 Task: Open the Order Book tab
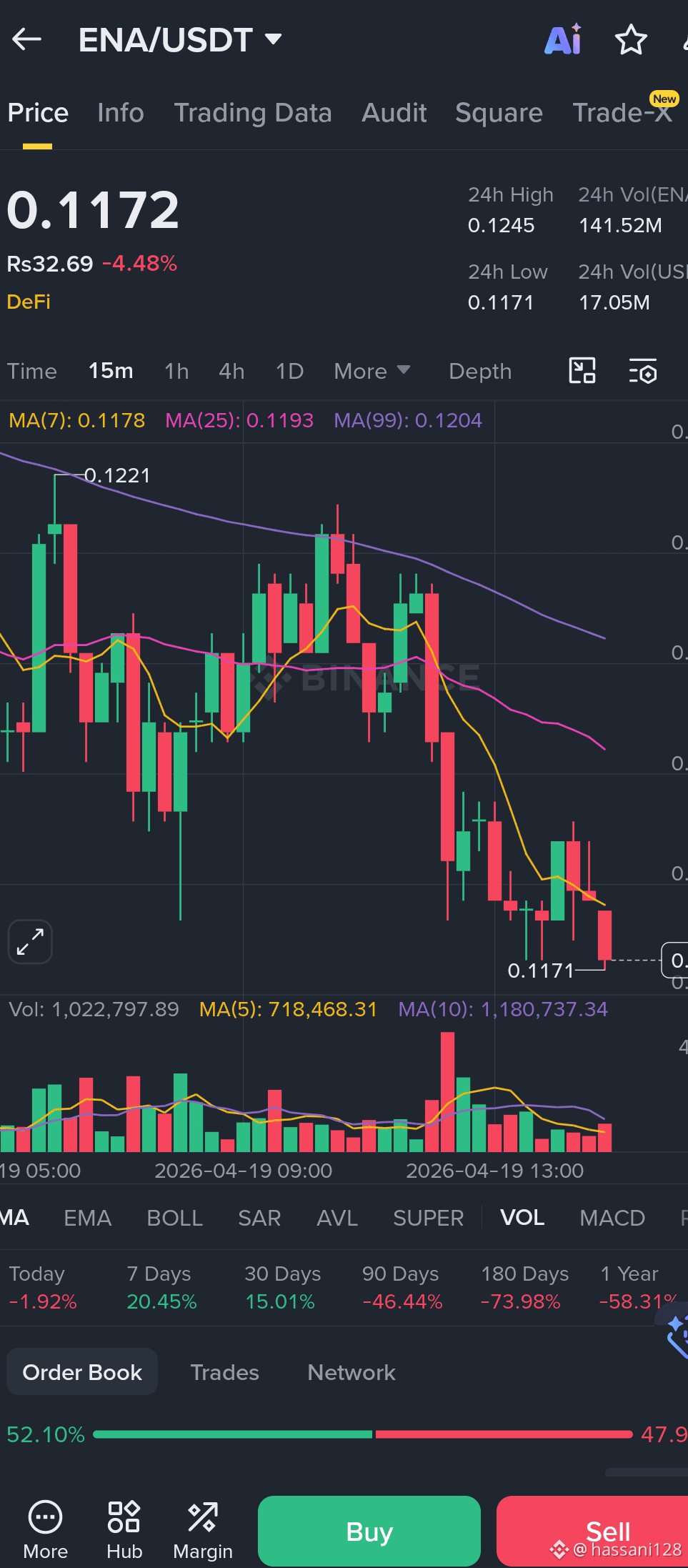point(82,1372)
